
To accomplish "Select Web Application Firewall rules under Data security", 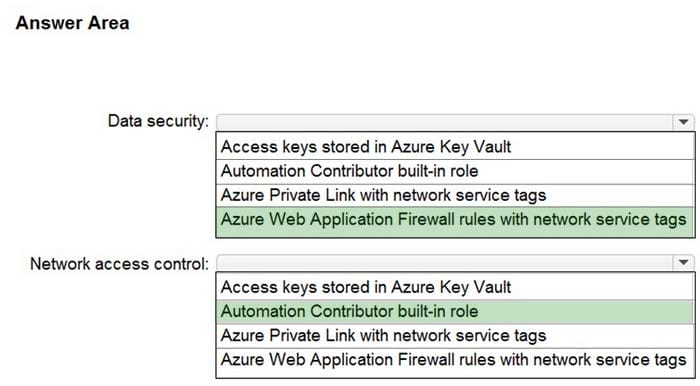I will (x=455, y=221).
